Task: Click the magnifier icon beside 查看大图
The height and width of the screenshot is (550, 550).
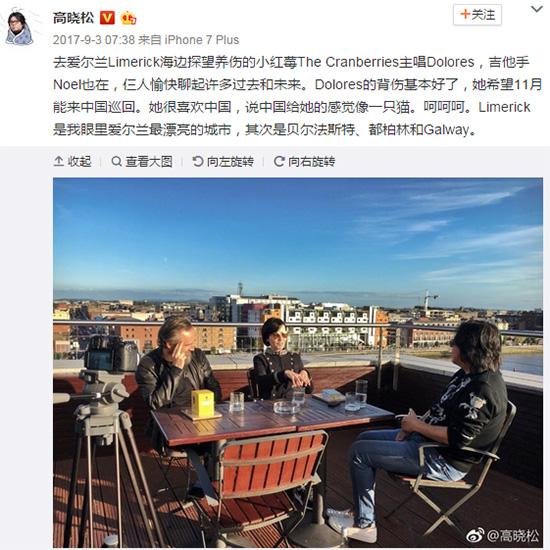Action: pyautogui.click(x=116, y=161)
